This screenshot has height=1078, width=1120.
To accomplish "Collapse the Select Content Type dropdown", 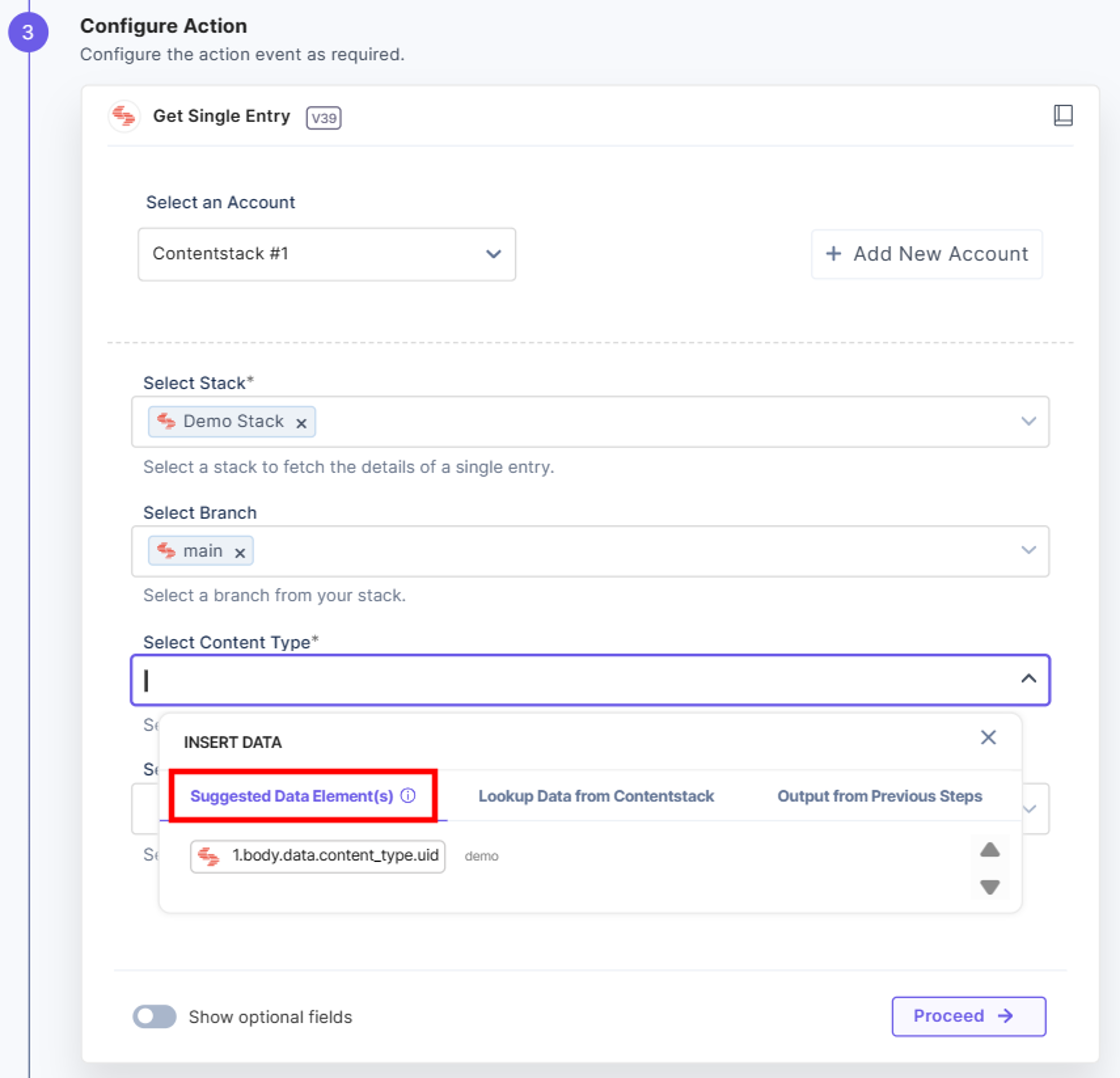I will click(x=1029, y=679).
